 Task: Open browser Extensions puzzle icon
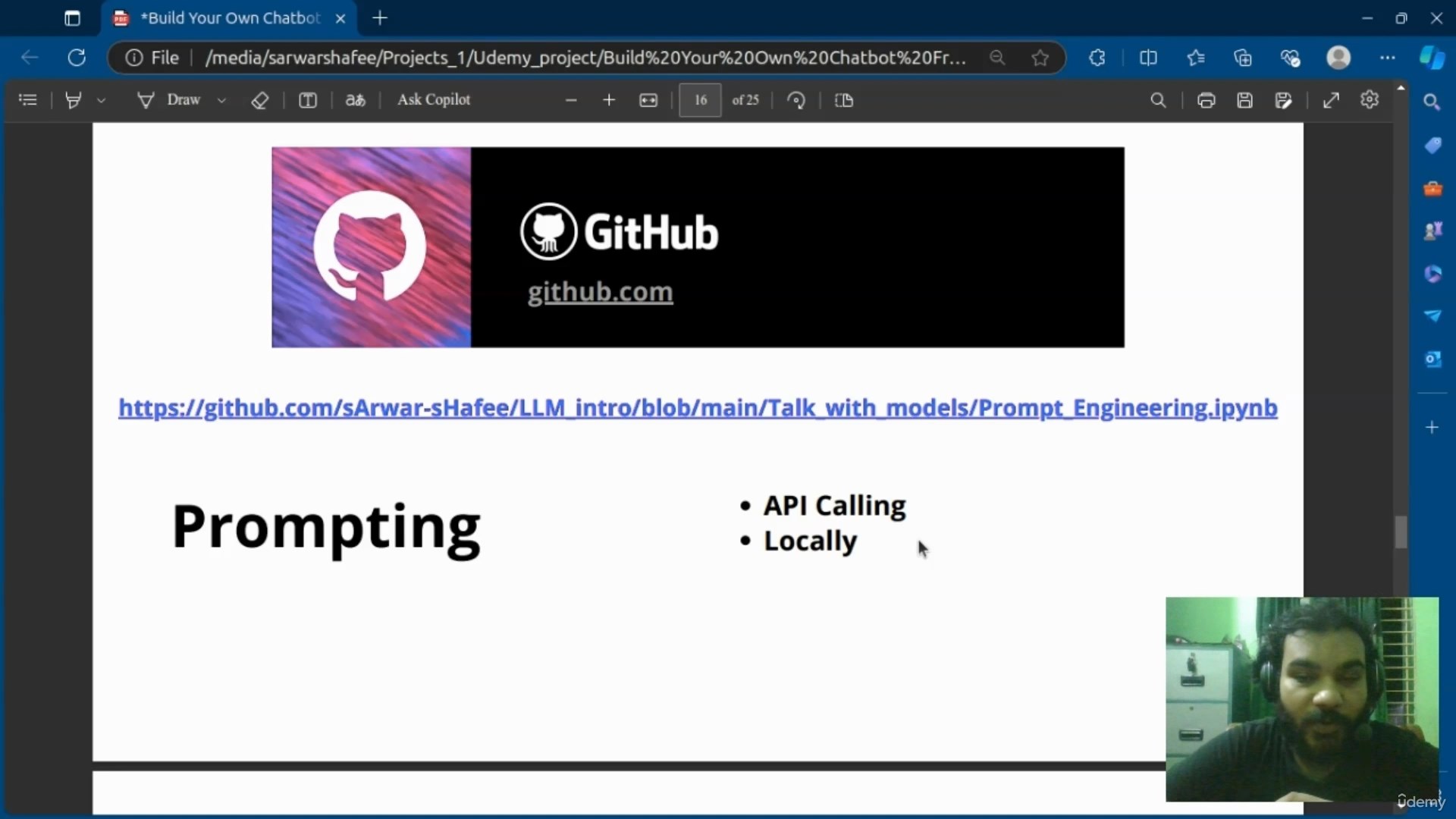1097,58
